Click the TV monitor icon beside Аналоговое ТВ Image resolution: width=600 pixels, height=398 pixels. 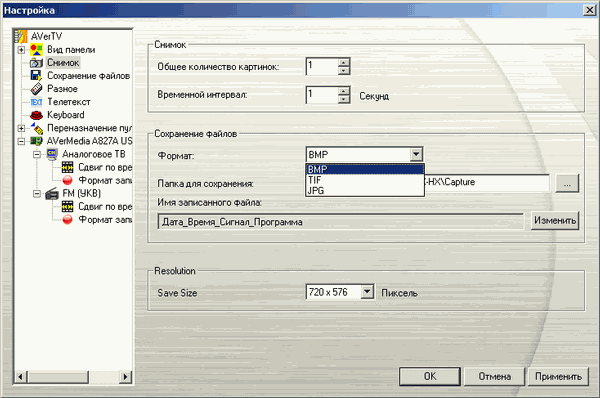(52, 154)
